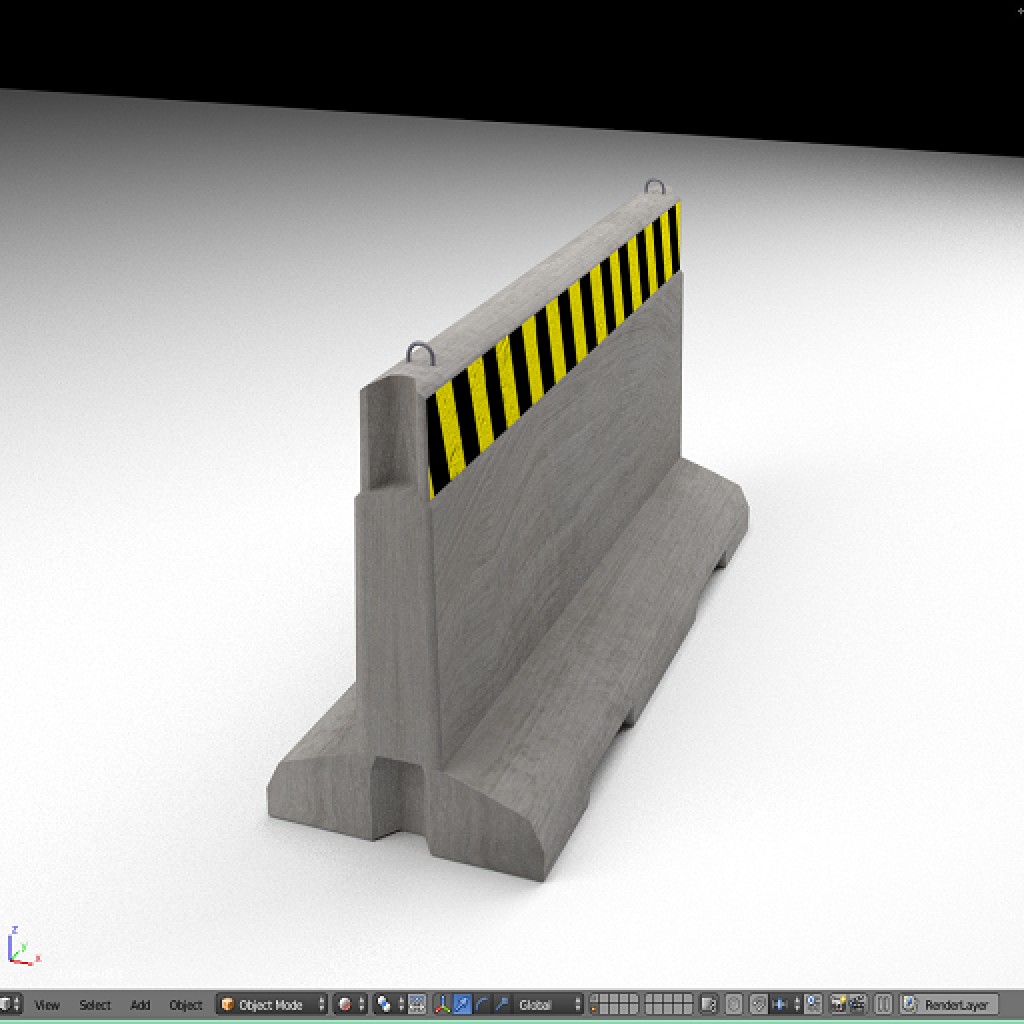The width and height of the screenshot is (1024, 1024).
Task: Open the Add menu
Action: [x=139, y=1005]
